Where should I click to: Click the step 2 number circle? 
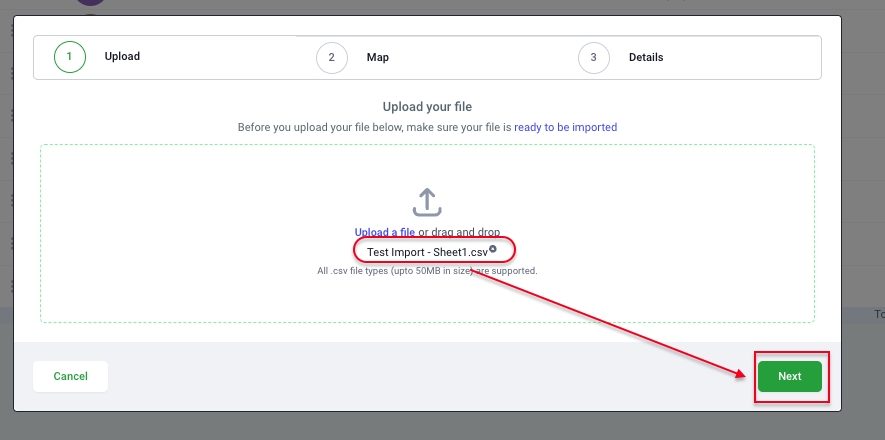331,57
